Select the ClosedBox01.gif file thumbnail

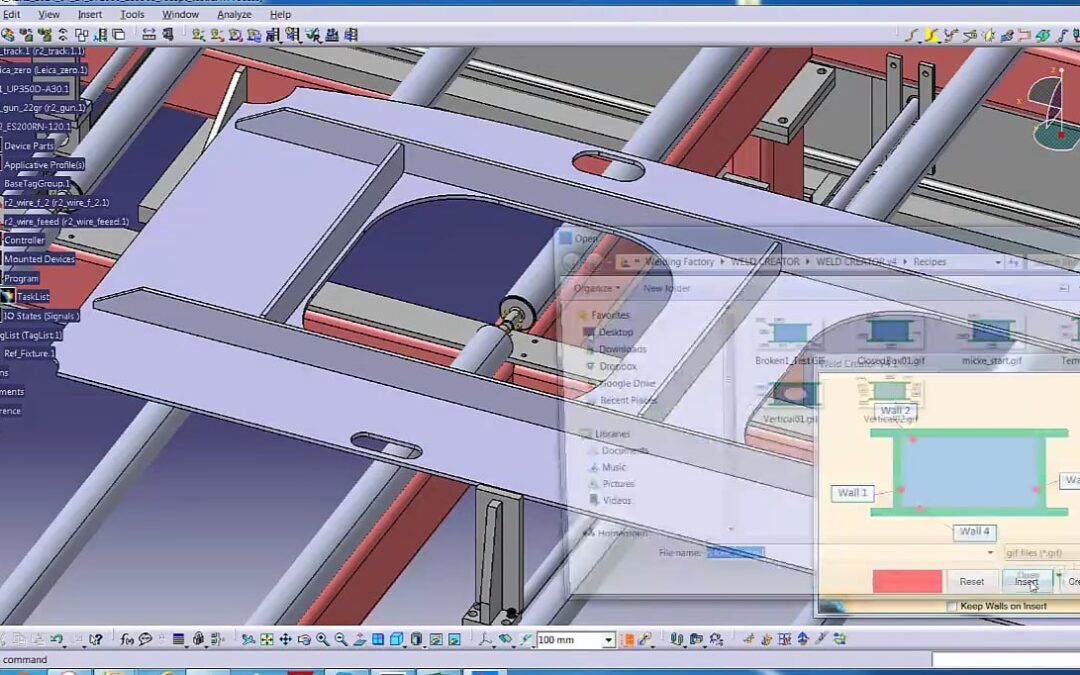coord(891,341)
